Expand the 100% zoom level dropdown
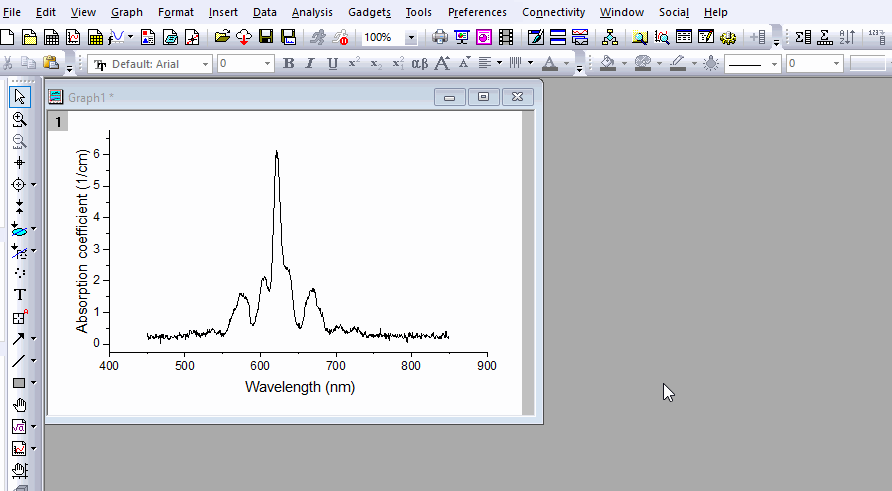The height and width of the screenshot is (491, 892). [x=411, y=37]
